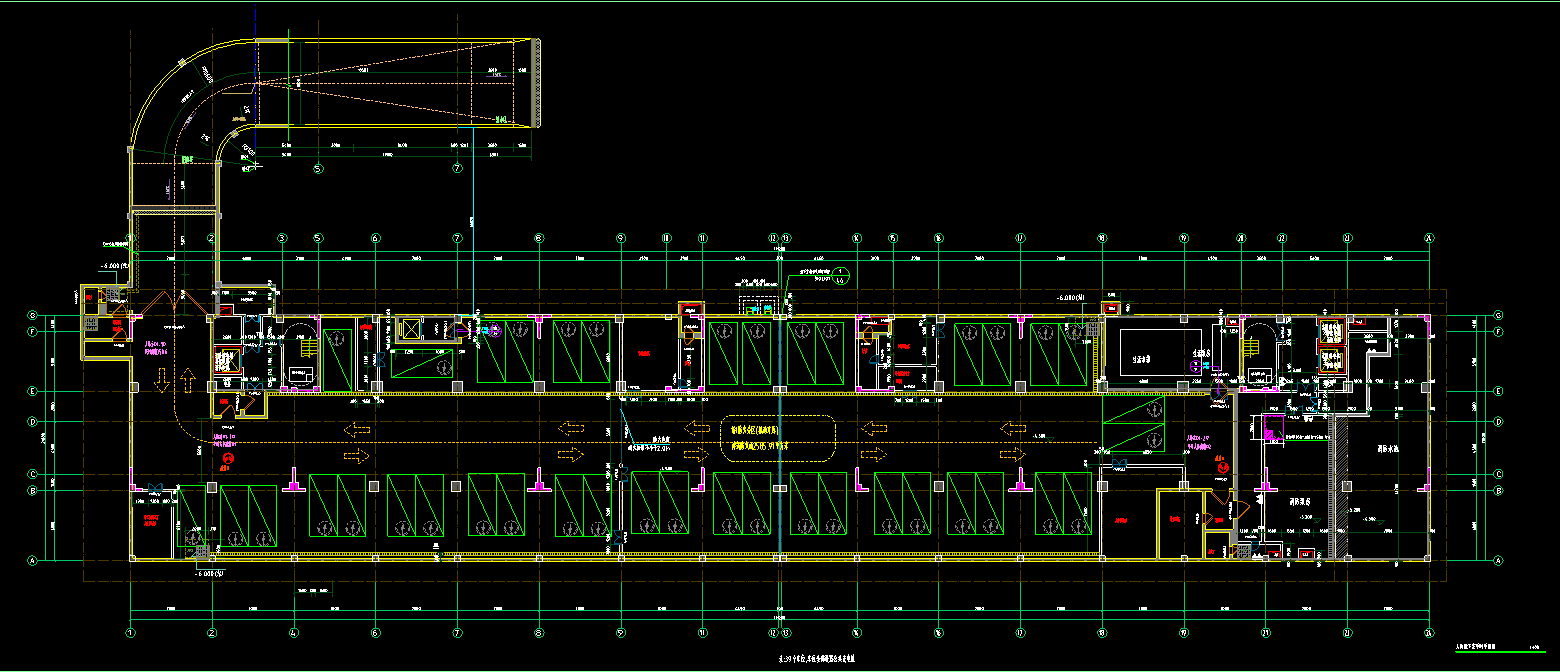Click the yellow dashed note box in lane
The image size is (1560, 672).
776,437
